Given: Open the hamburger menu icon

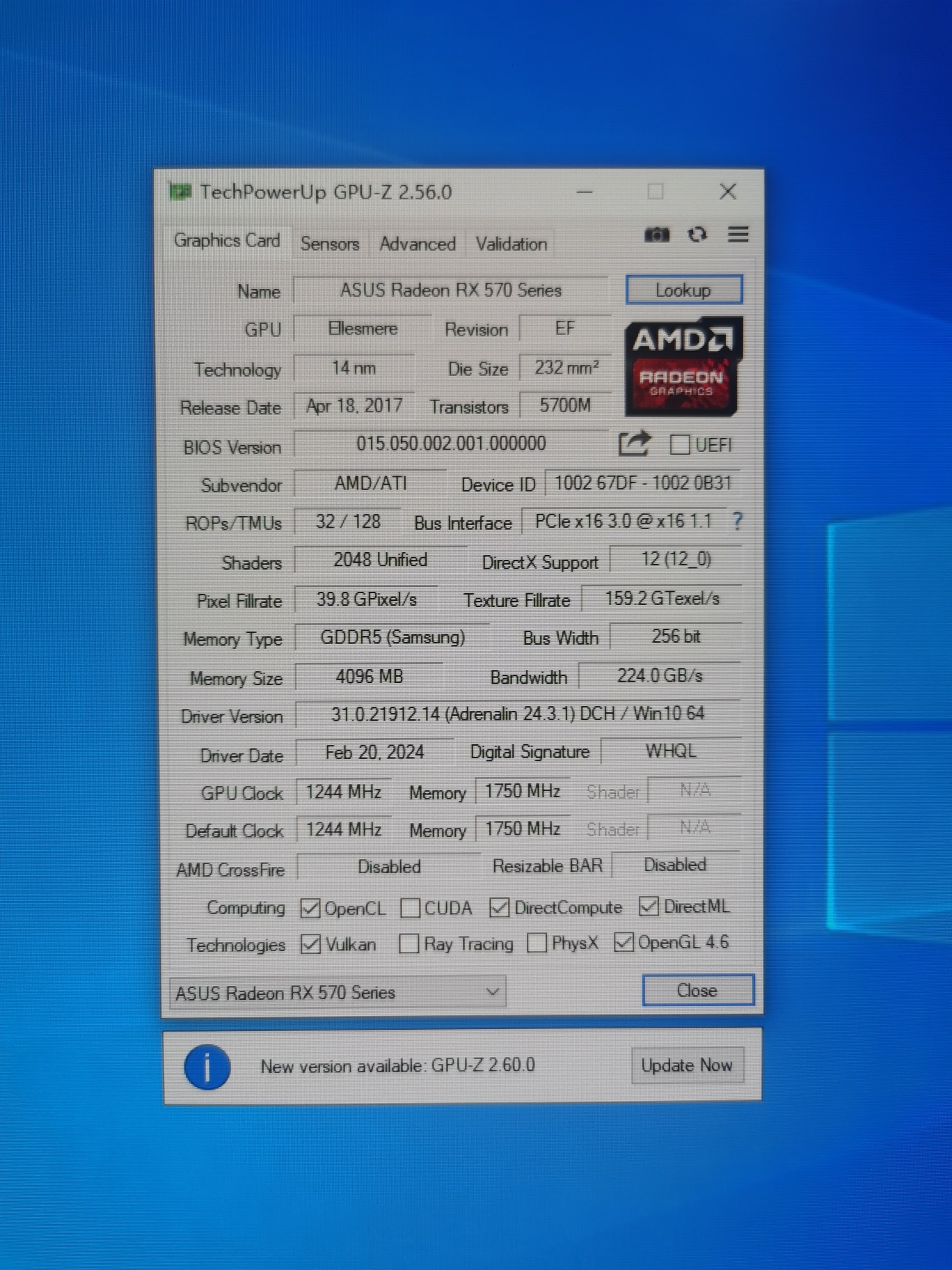Looking at the screenshot, I should (738, 235).
